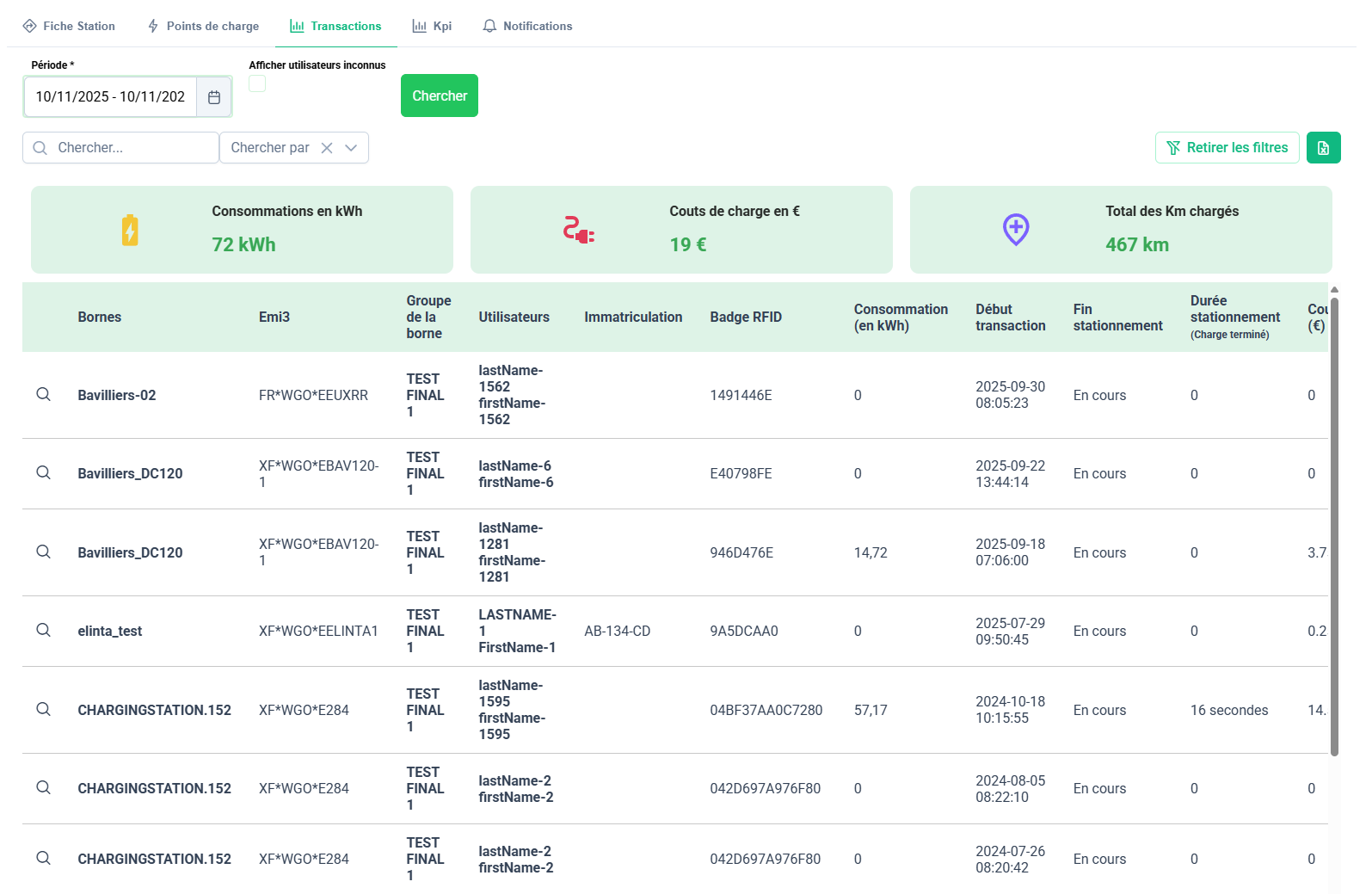Screen dimensions: 1372x894
Task: Sort by the Bornes column header
Action: coord(100,318)
